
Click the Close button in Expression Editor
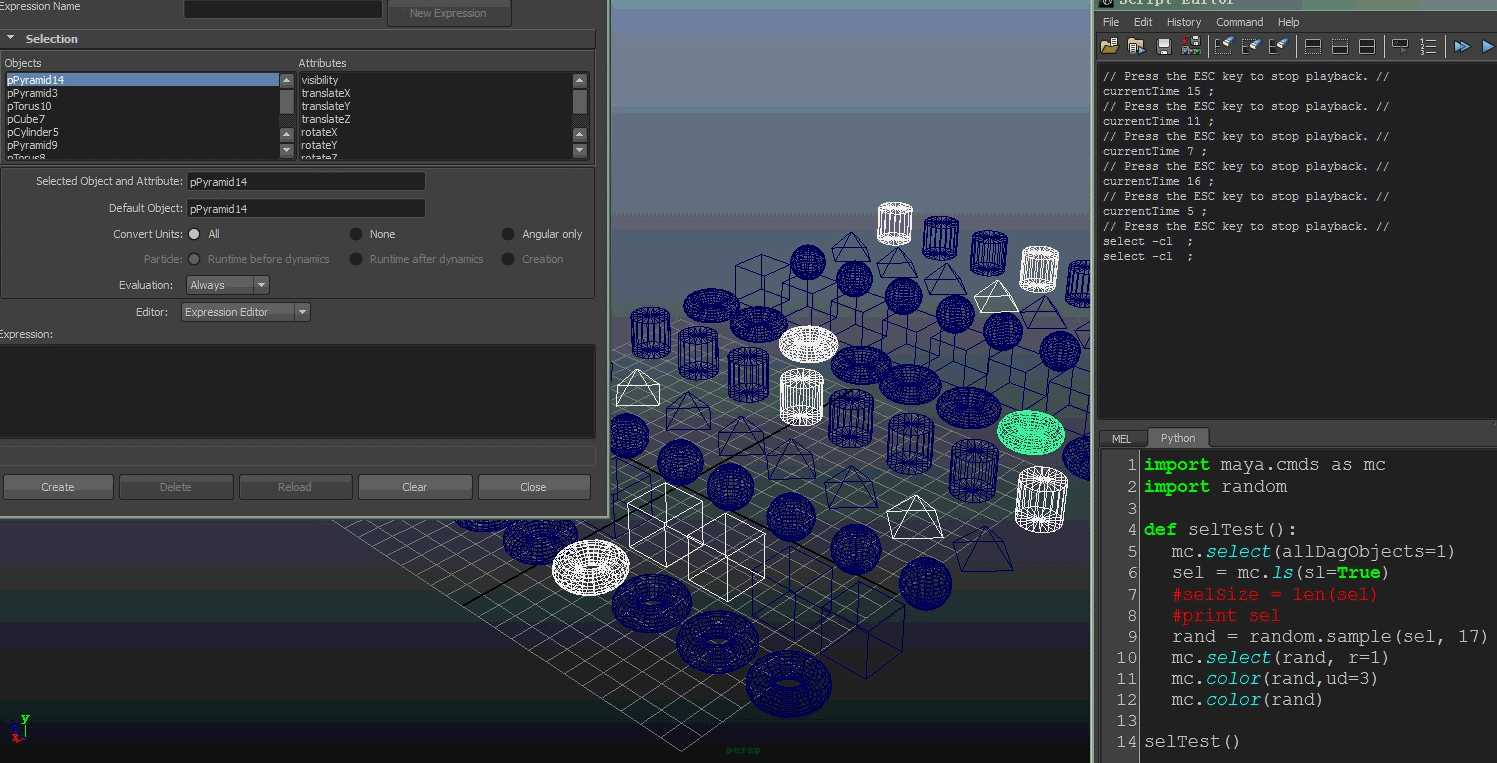[x=534, y=487]
